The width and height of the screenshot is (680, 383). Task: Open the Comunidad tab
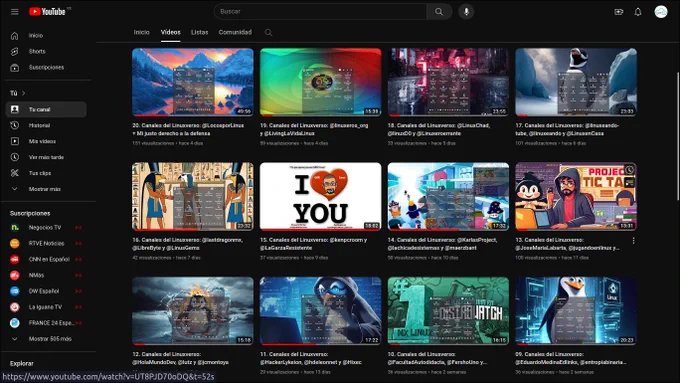tap(235, 33)
